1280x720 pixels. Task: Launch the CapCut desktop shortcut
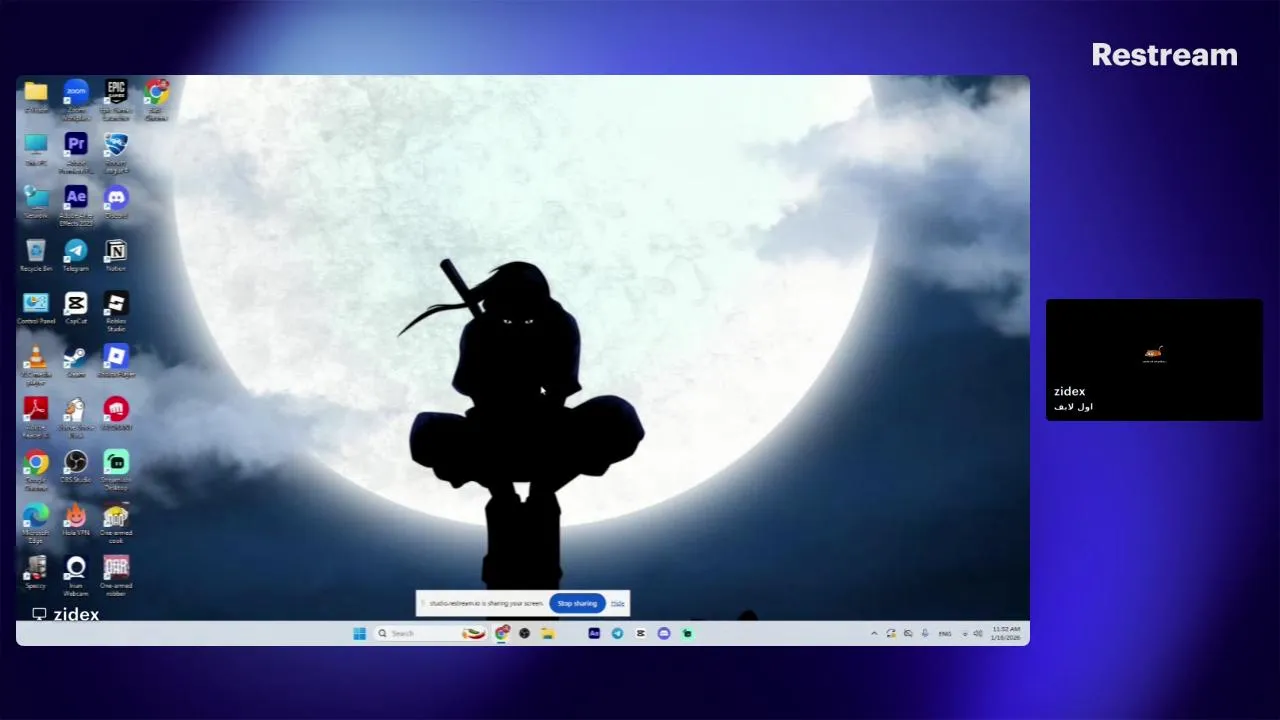[x=76, y=308]
